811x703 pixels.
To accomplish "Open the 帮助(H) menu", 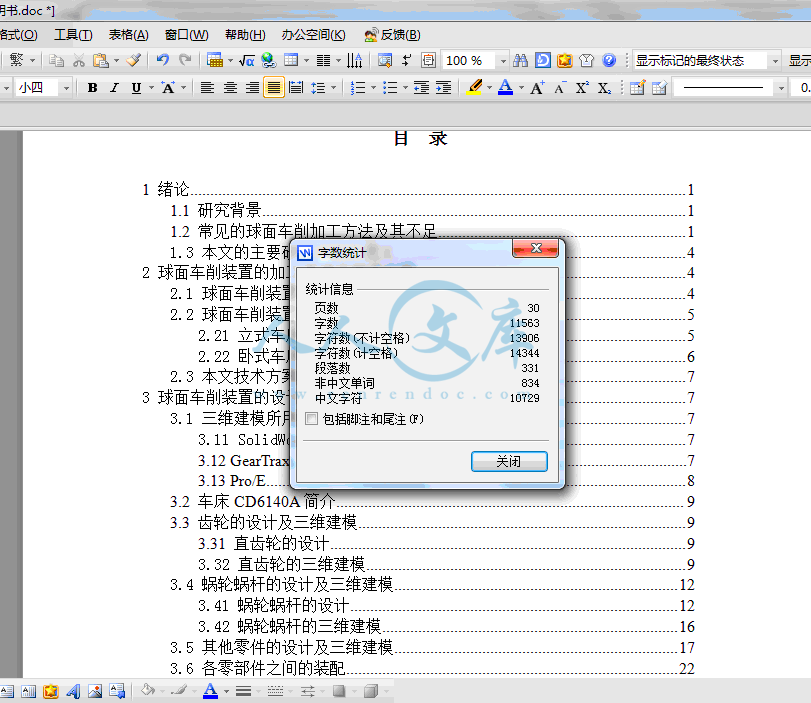I will 245,35.
